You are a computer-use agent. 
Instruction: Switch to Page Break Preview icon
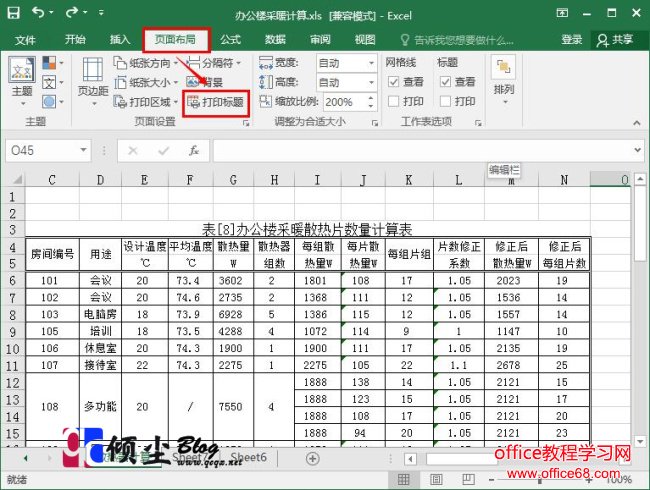[x=468, y=480]
